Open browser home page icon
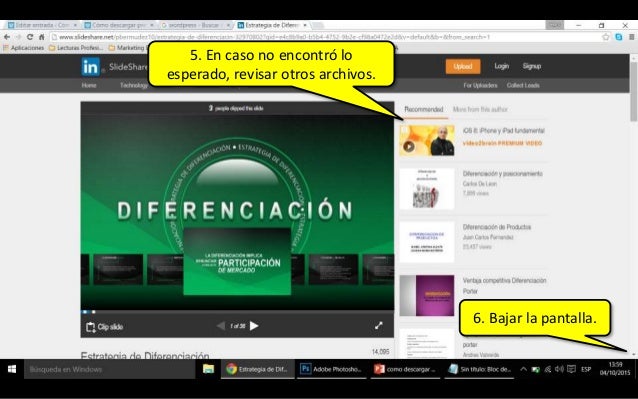The image size is (638, 399). [x=42, y=37]
